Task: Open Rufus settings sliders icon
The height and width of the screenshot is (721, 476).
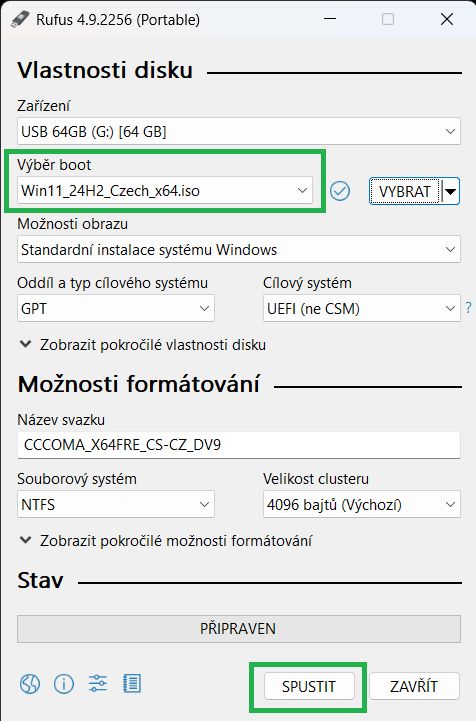Action: pyautogui.click(x=98, y=684)
